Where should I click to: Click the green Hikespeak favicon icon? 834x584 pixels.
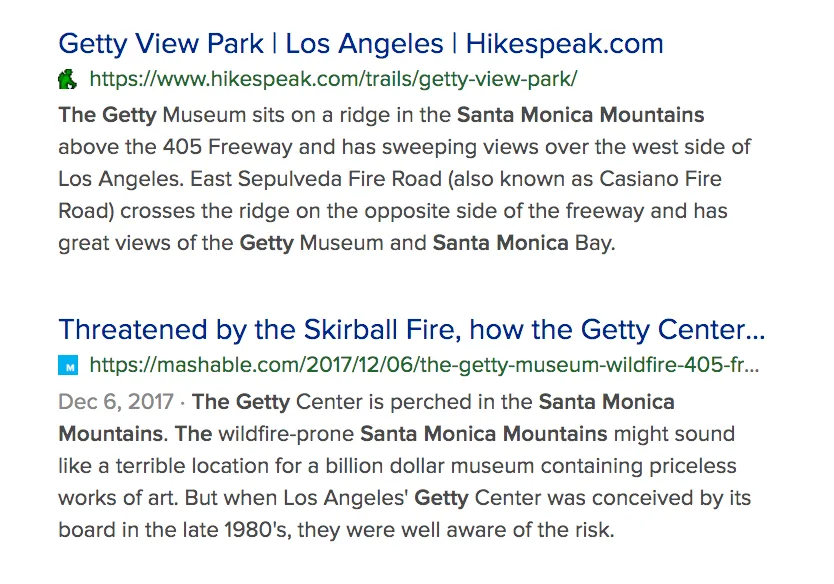(68, 79)
